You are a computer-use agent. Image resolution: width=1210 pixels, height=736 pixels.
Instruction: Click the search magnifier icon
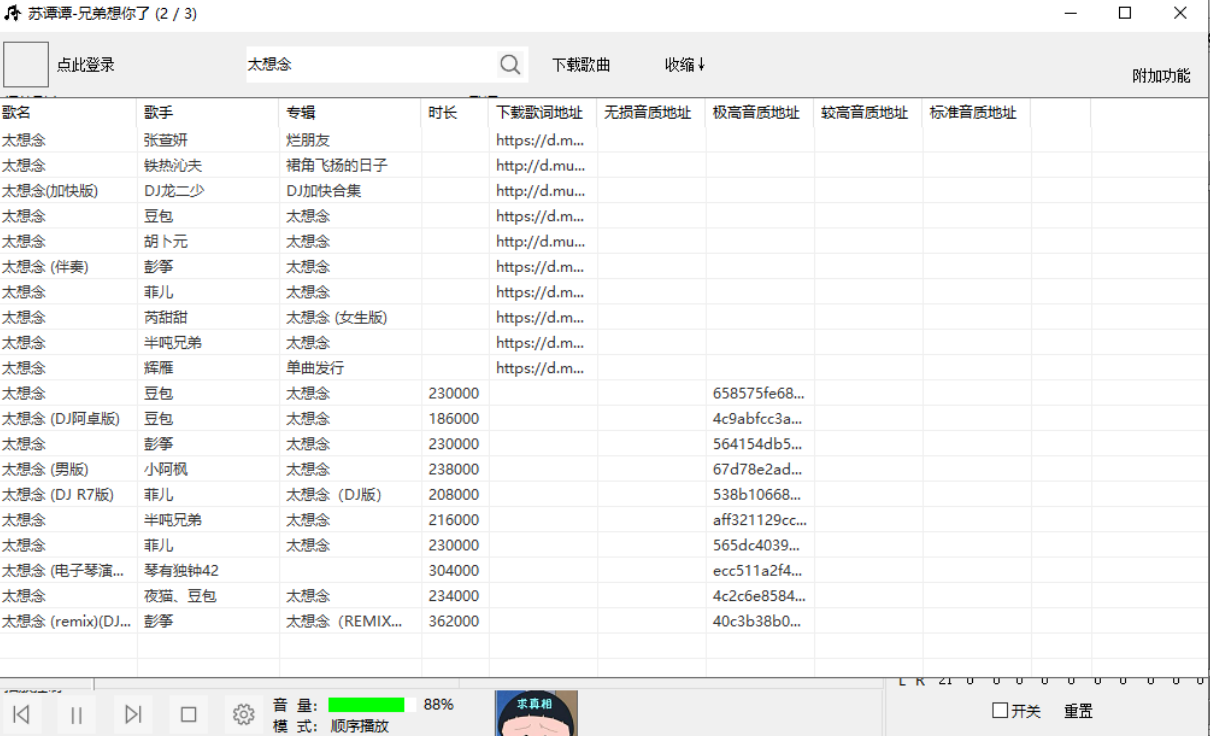point(510,65)
